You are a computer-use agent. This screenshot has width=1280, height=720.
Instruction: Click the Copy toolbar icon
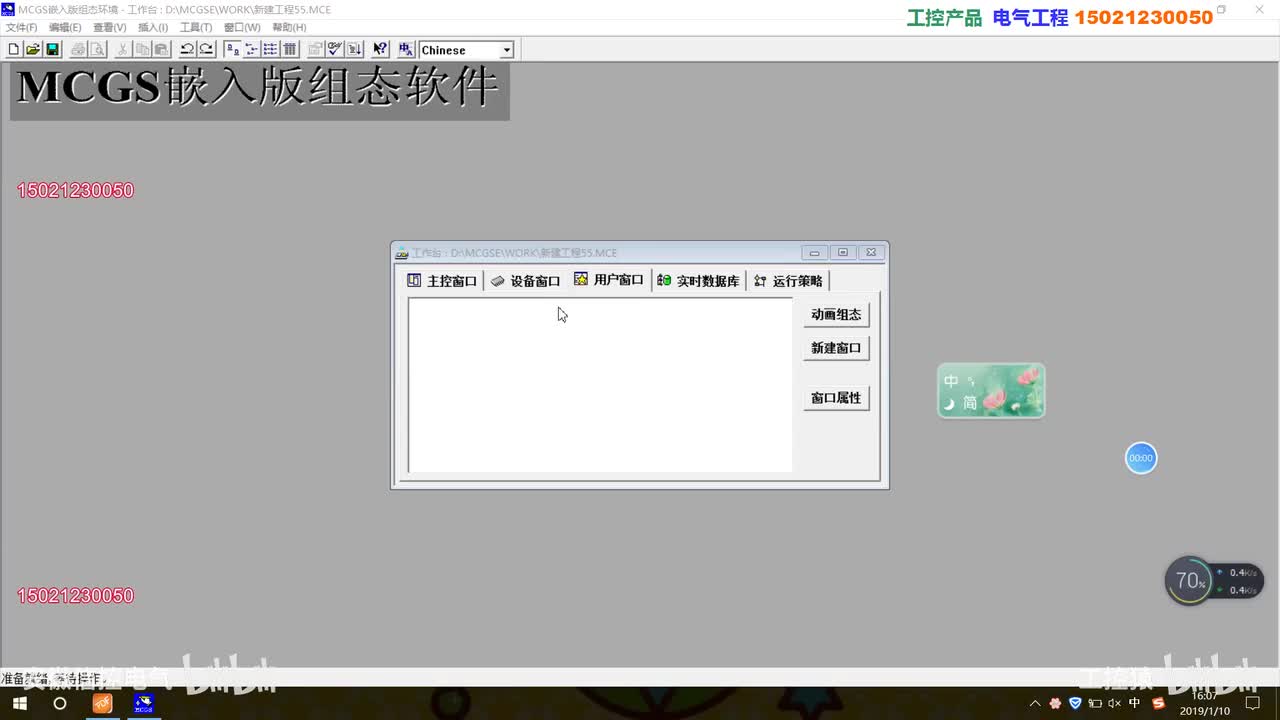tap(142, 49)
